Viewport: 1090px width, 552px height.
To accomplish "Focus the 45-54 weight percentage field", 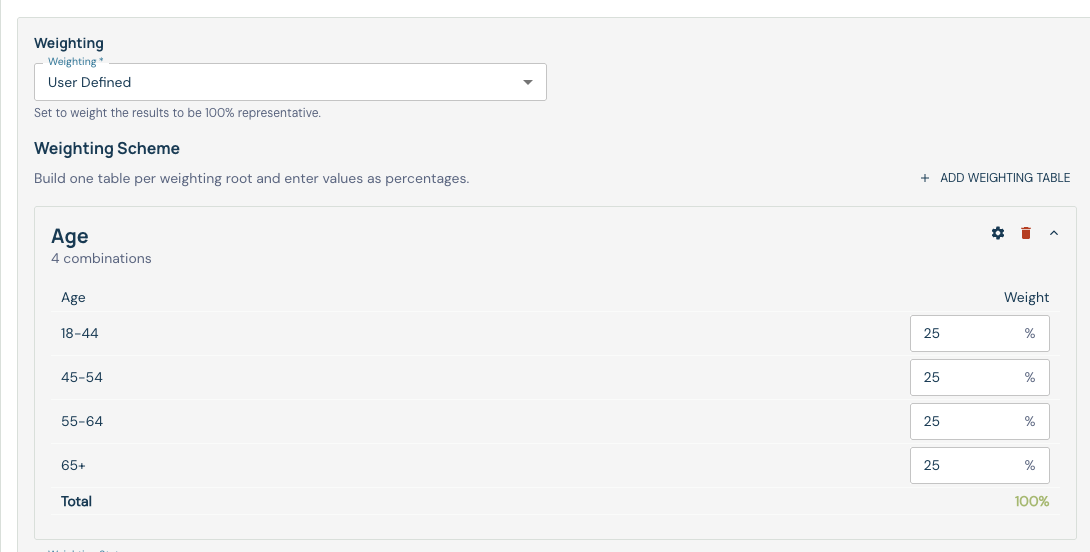I will pos(979,378).
